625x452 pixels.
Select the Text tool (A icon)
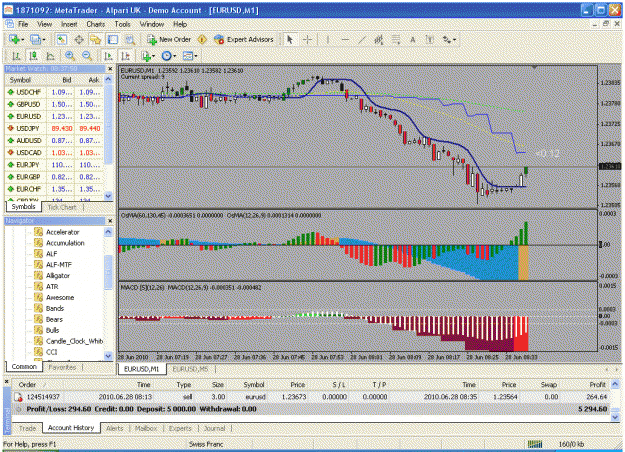coord(413,39)
